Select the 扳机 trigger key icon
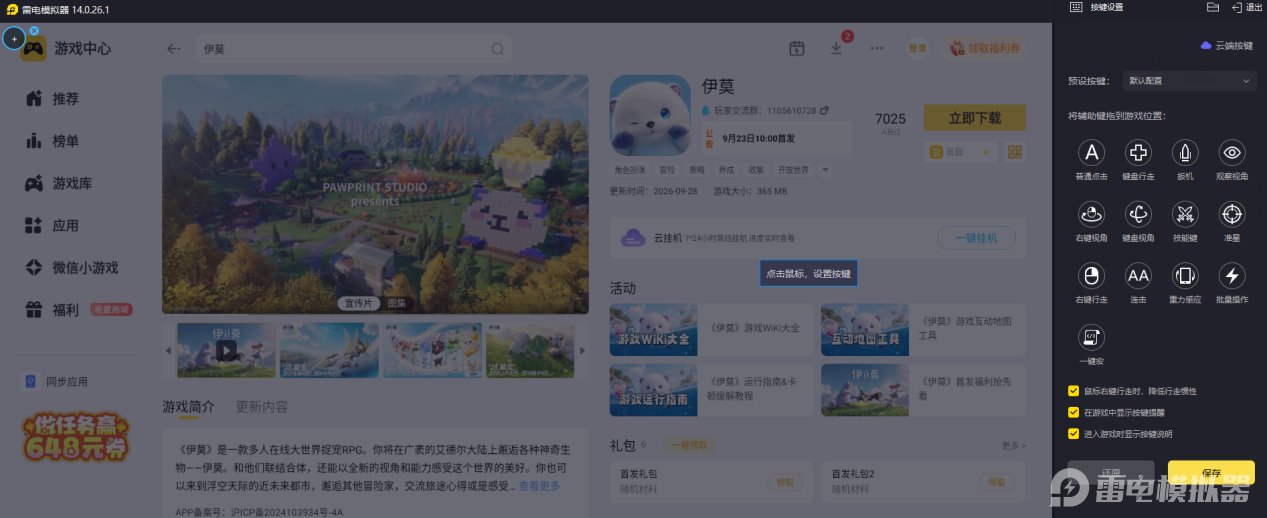Viewport: 1267px width, 518px height. (x=1185, y=153)
